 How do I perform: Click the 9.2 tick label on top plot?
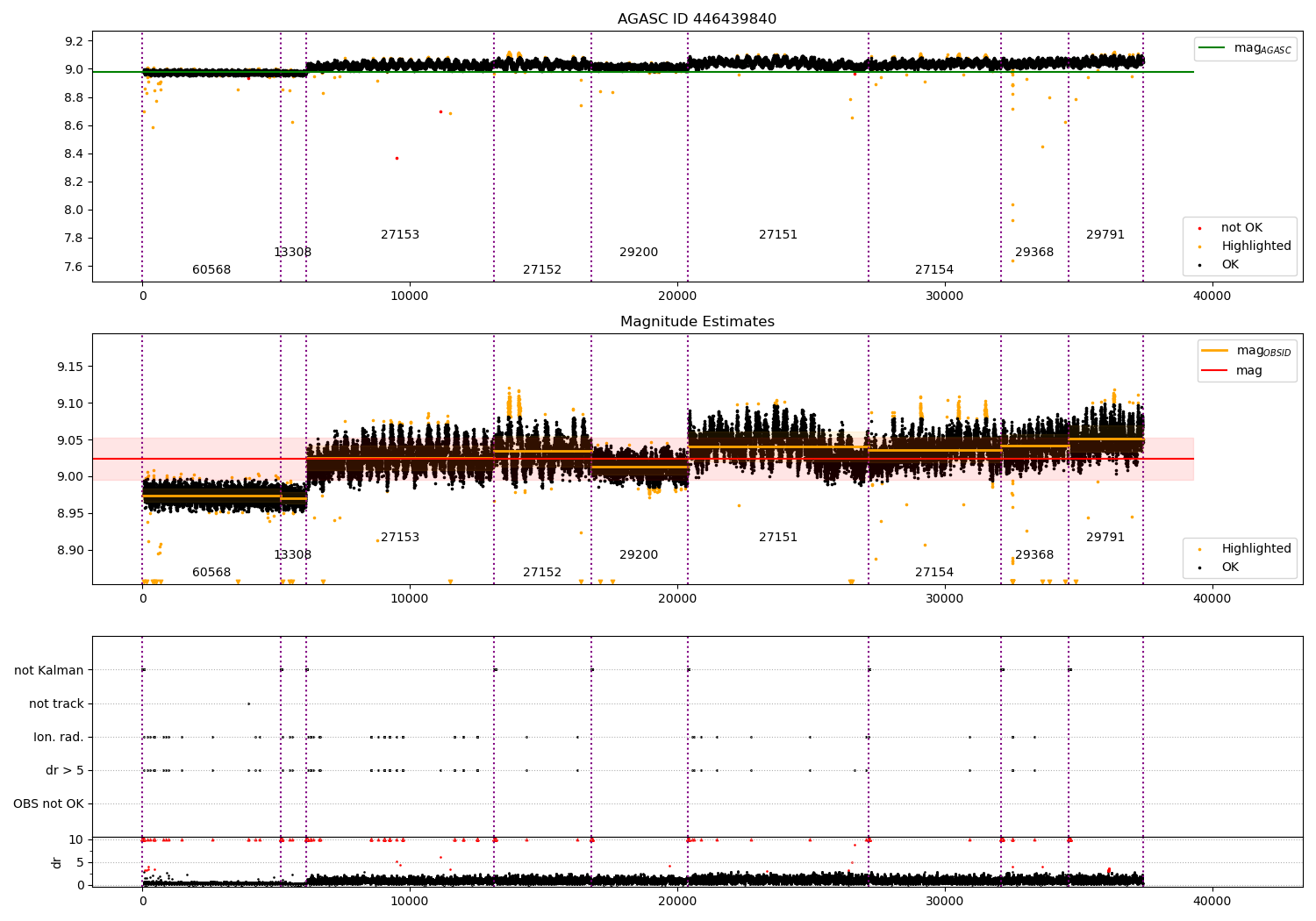coord(74,41)
